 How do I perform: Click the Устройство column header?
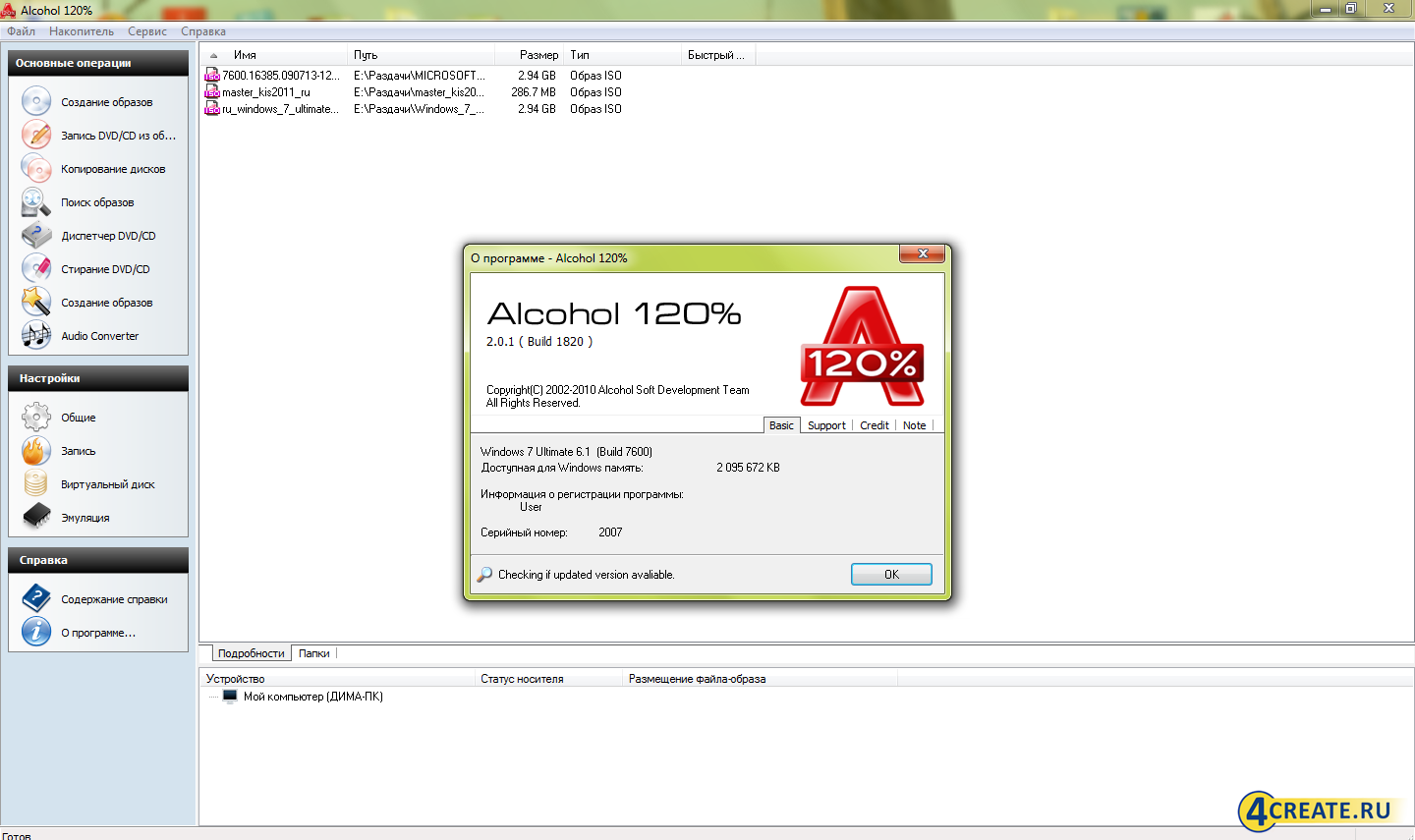pos(338,679)
